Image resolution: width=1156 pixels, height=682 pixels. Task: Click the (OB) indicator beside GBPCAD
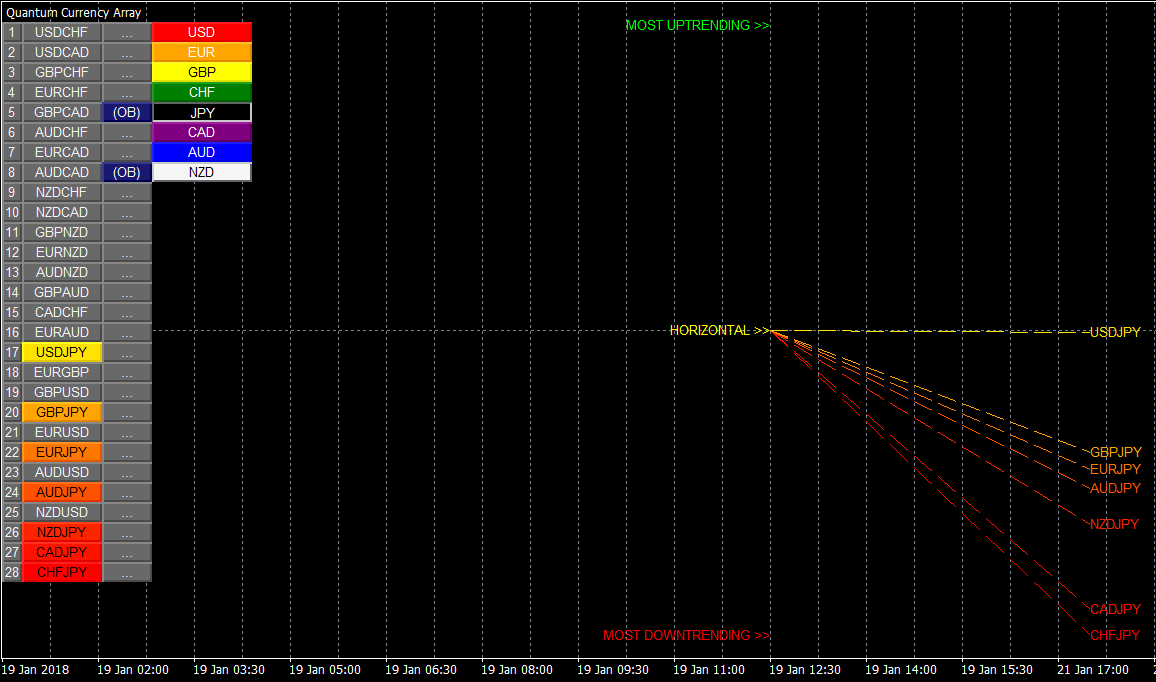pos(127,112)
